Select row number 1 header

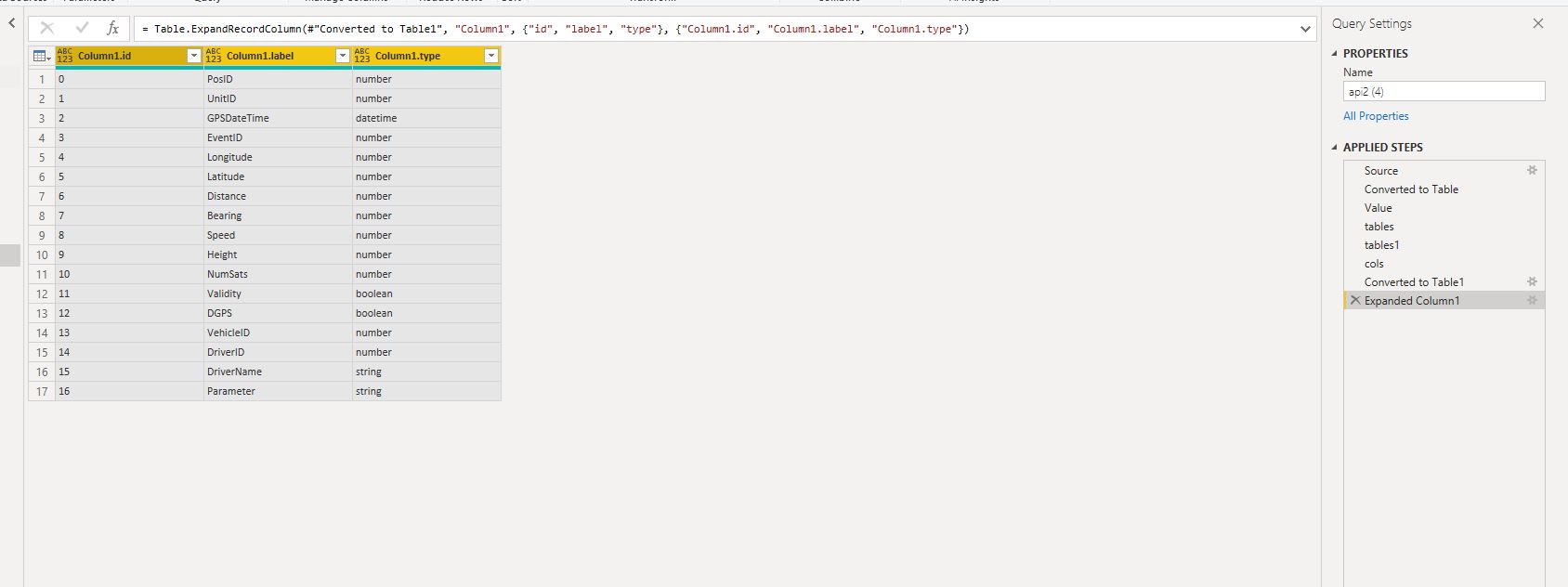42,79
